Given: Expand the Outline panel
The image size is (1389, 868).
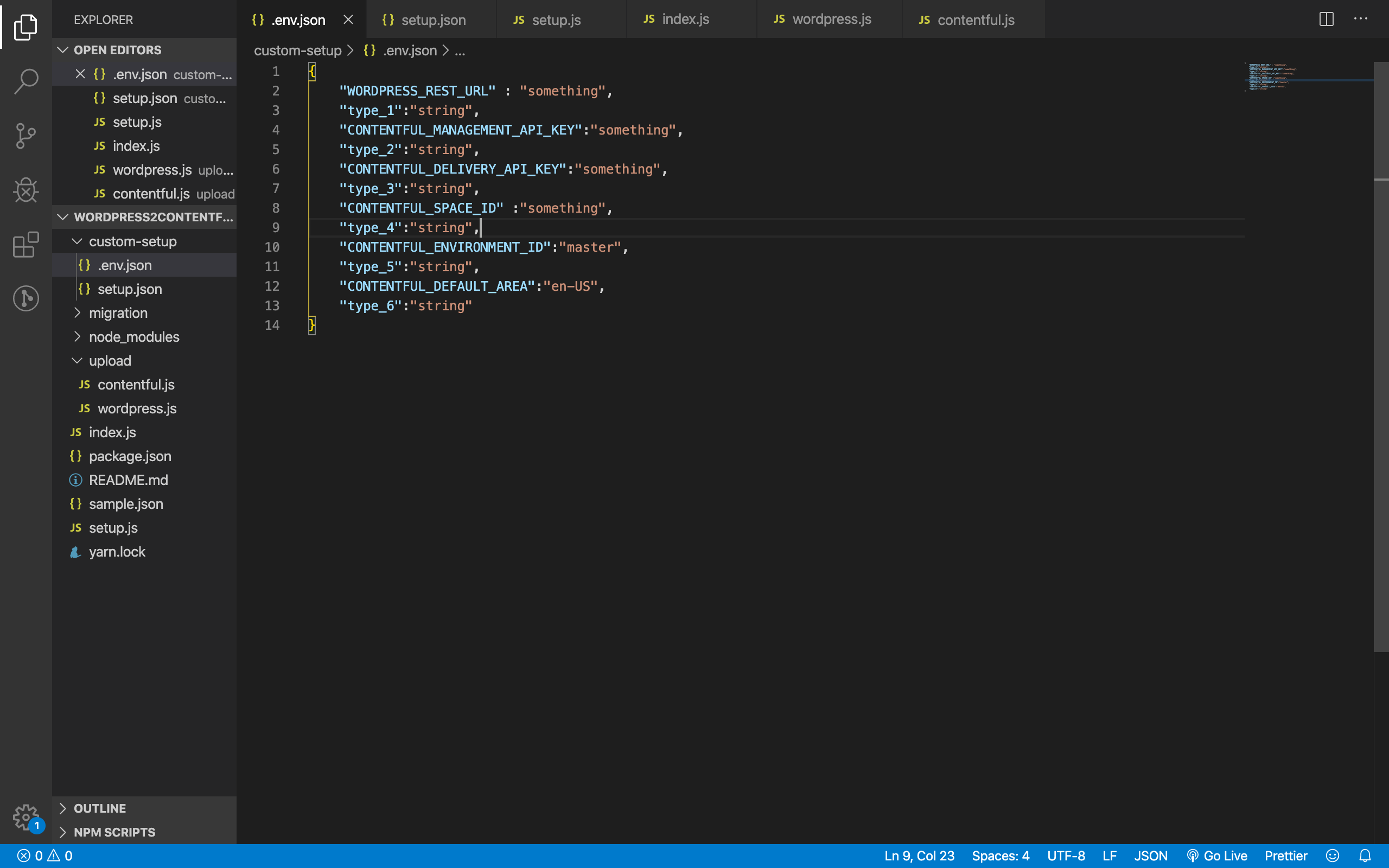Looking at the screenshot, I should (x=100, y=808).
